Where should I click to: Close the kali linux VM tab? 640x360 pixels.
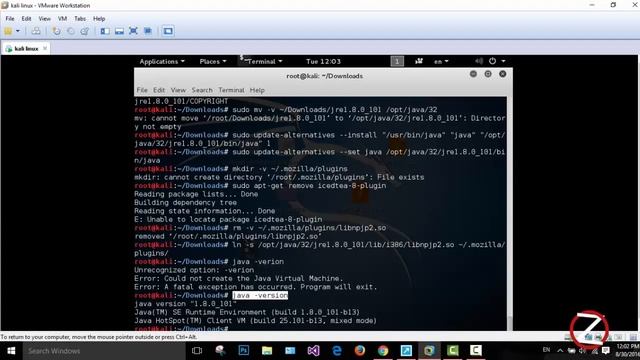[45, 48]
